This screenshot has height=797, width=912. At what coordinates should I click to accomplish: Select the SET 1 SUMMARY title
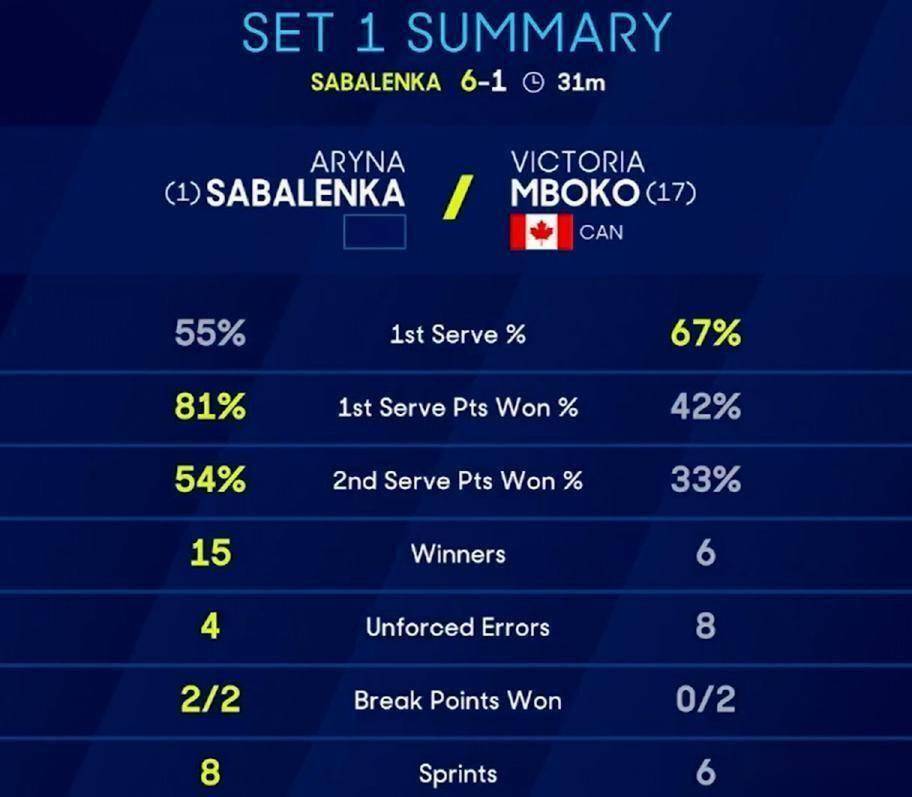pyautogui.click(x=456, y=33)
